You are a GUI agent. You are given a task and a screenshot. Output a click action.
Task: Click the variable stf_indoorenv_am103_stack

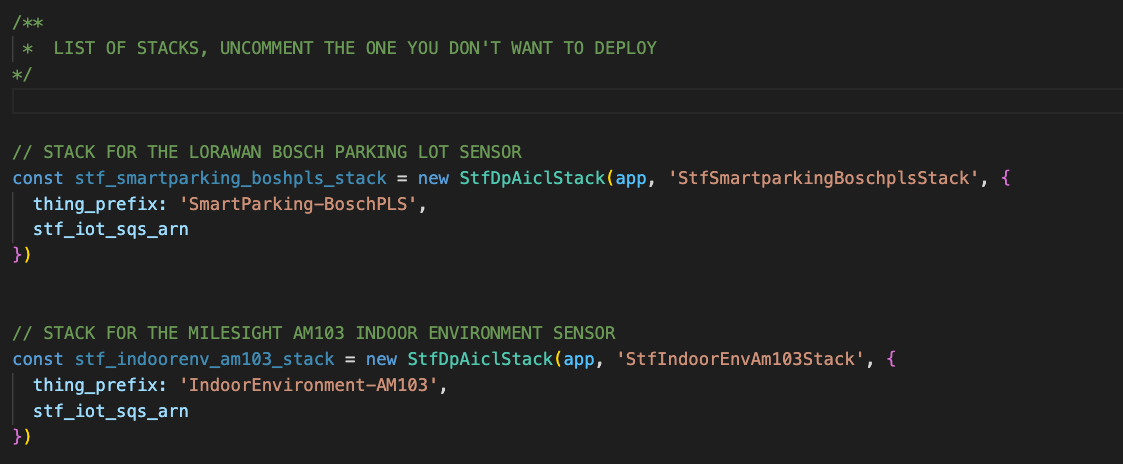pyautogui.click(x=205, y=359)
